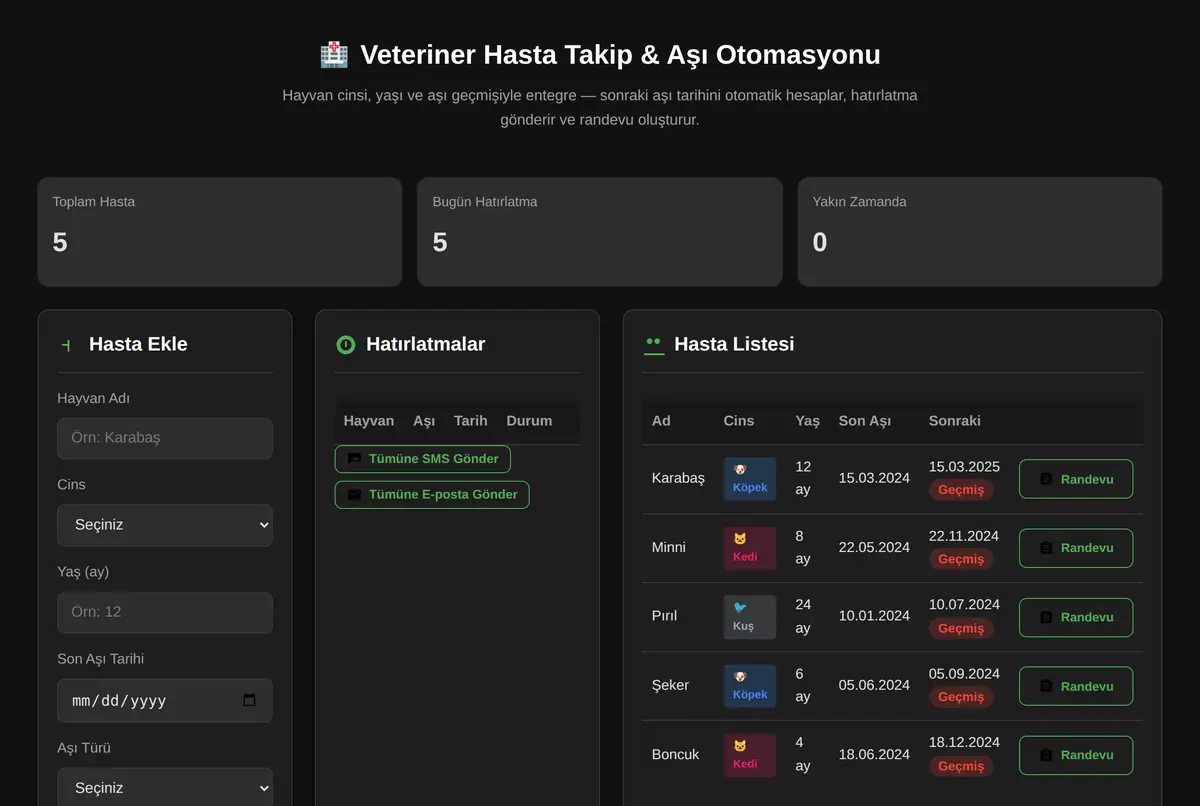The image size is (1200, 806).
Task: Click the Toplam Hasta stat card
Action: point(220,232)
